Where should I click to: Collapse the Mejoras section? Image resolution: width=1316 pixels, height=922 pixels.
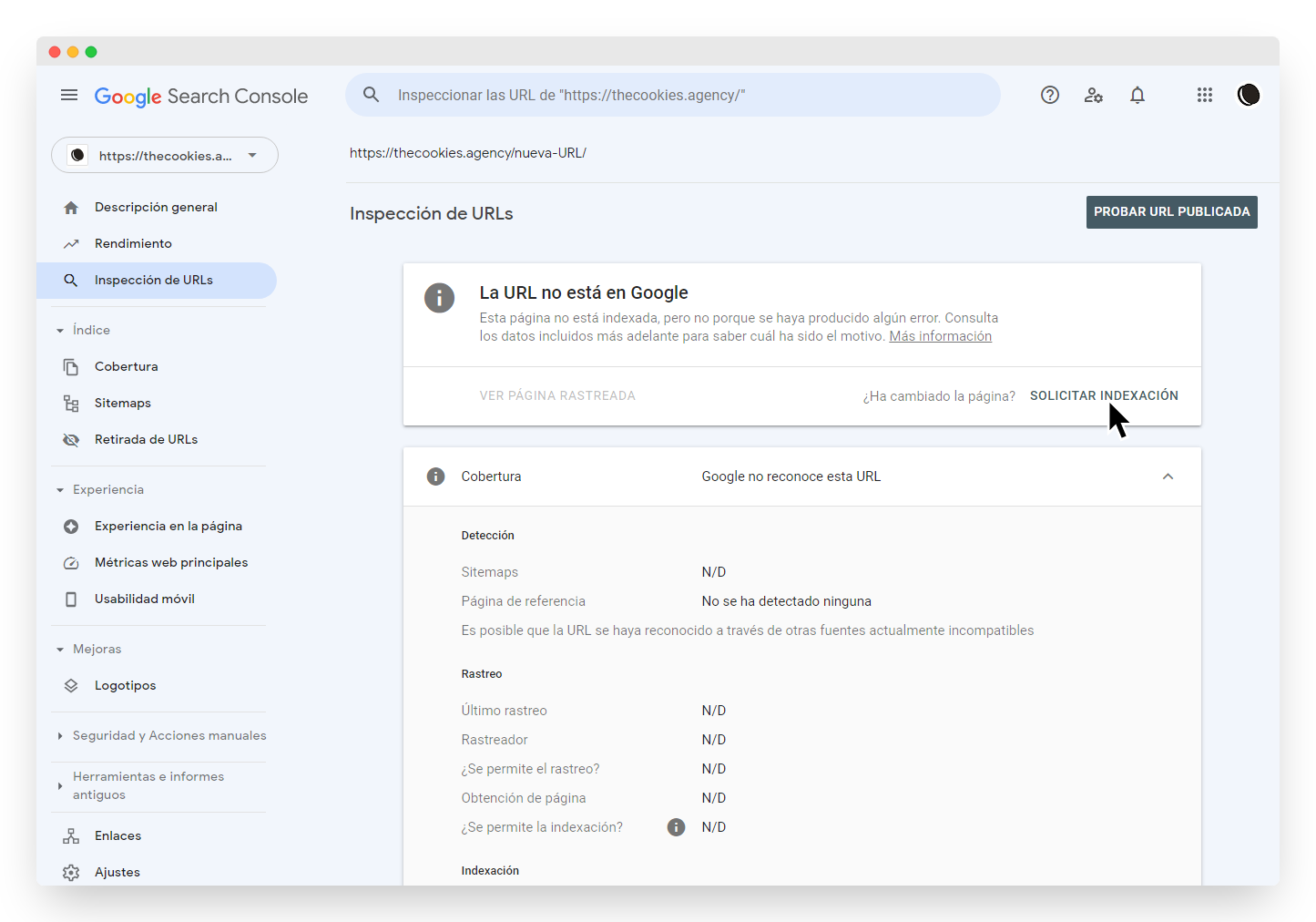(x=60, y=650)
